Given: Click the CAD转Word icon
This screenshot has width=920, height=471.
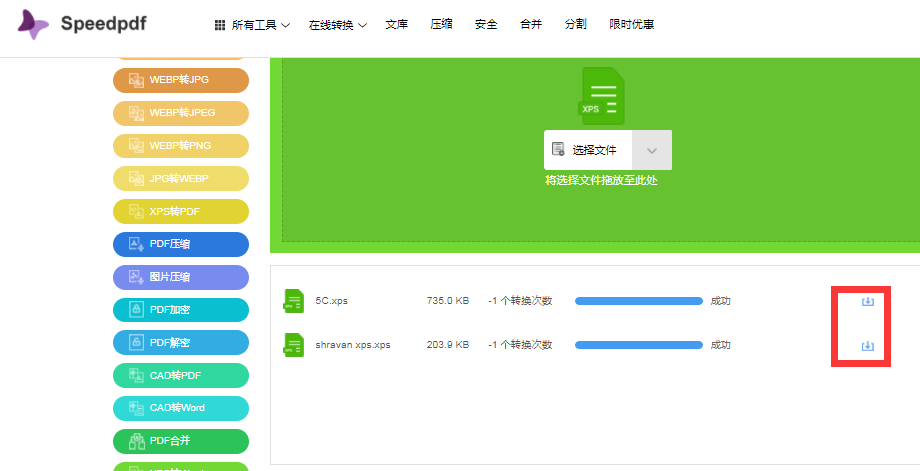Looking at the screenshot, I should [136, 408].
